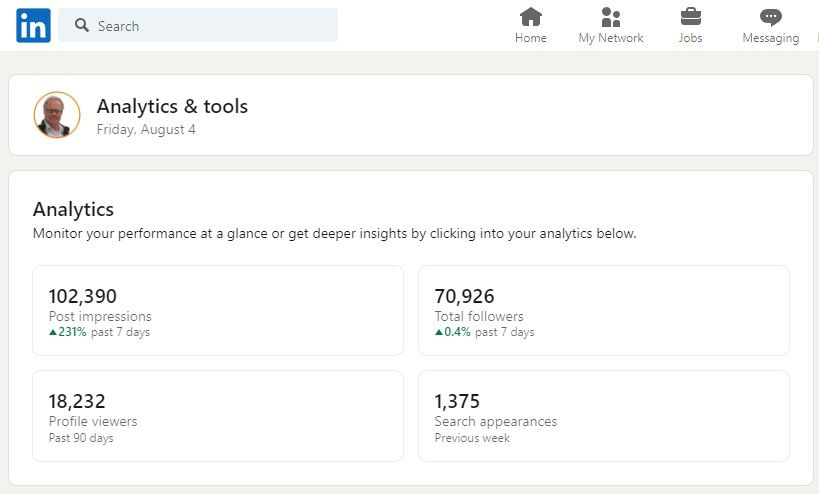The image size is (819, 494).
Task: Select the Home nav label
Action: pyautogui.click(x=531, y=38)
